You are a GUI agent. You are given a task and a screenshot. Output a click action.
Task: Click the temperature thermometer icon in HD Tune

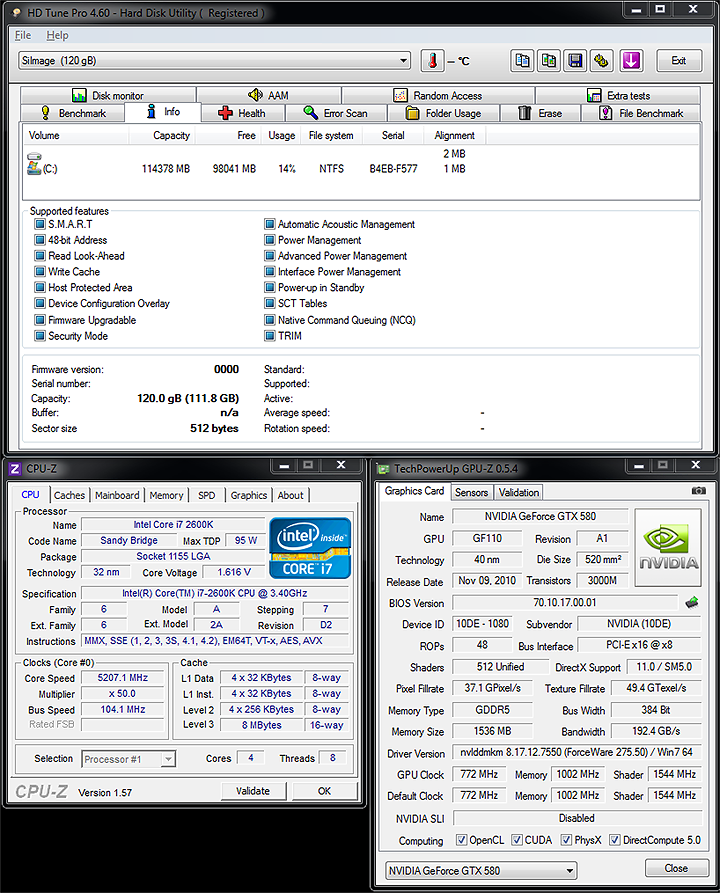pyautogui.click(x=432, y=60)
